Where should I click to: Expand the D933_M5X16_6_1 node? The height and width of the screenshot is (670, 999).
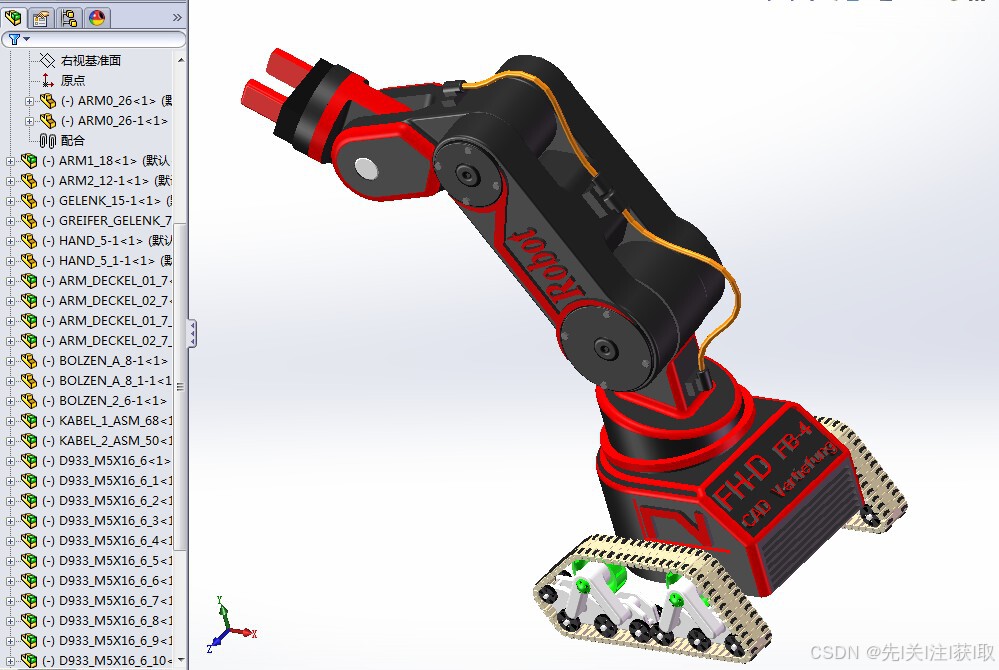click(10, 481)
